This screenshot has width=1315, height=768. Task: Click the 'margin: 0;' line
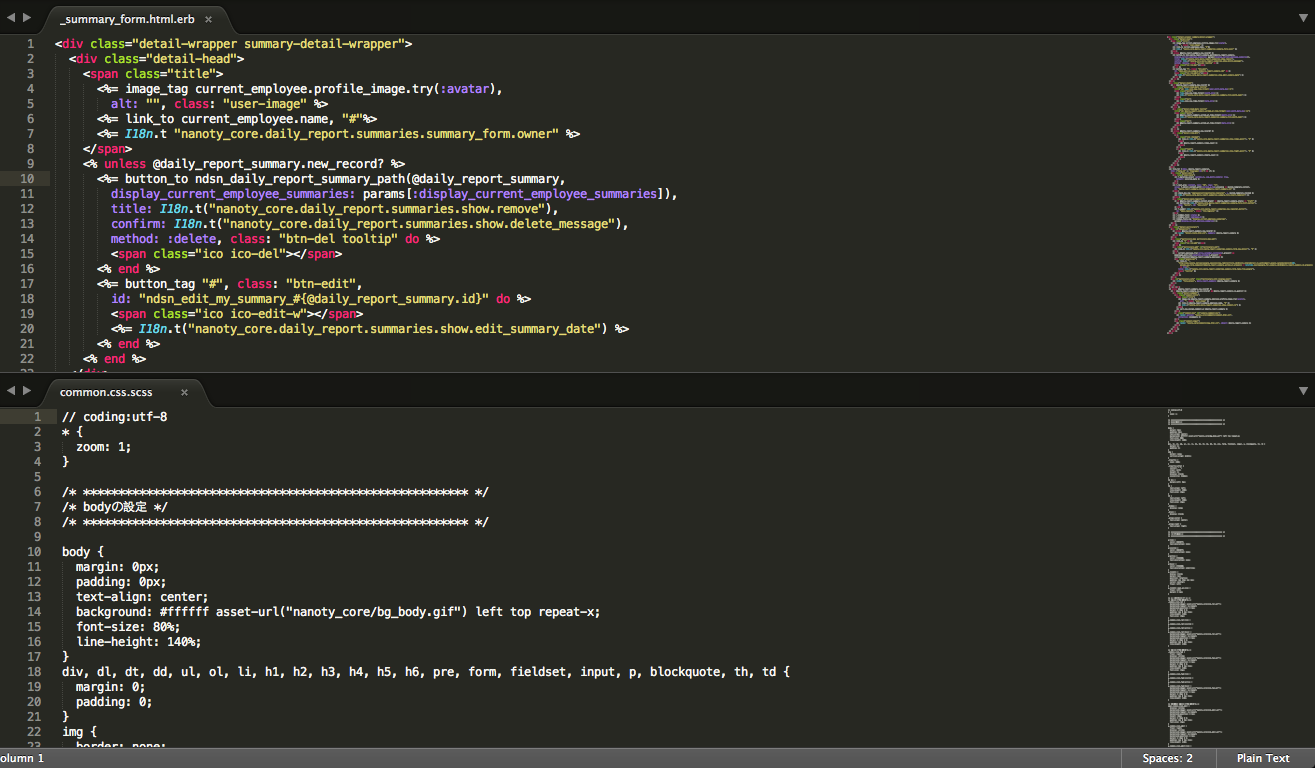point(110,687)
